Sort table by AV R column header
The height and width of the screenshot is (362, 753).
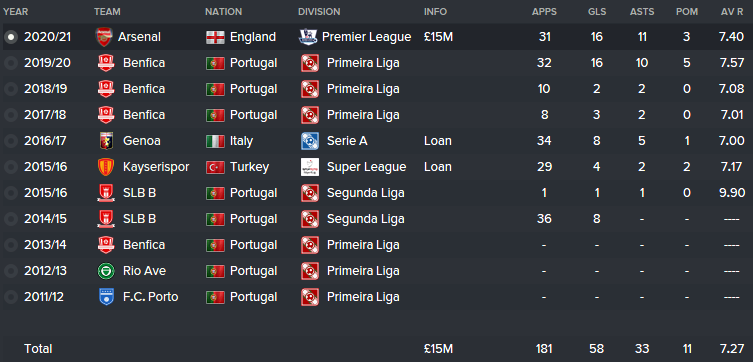pyautogui.click(x=732, y=12)
